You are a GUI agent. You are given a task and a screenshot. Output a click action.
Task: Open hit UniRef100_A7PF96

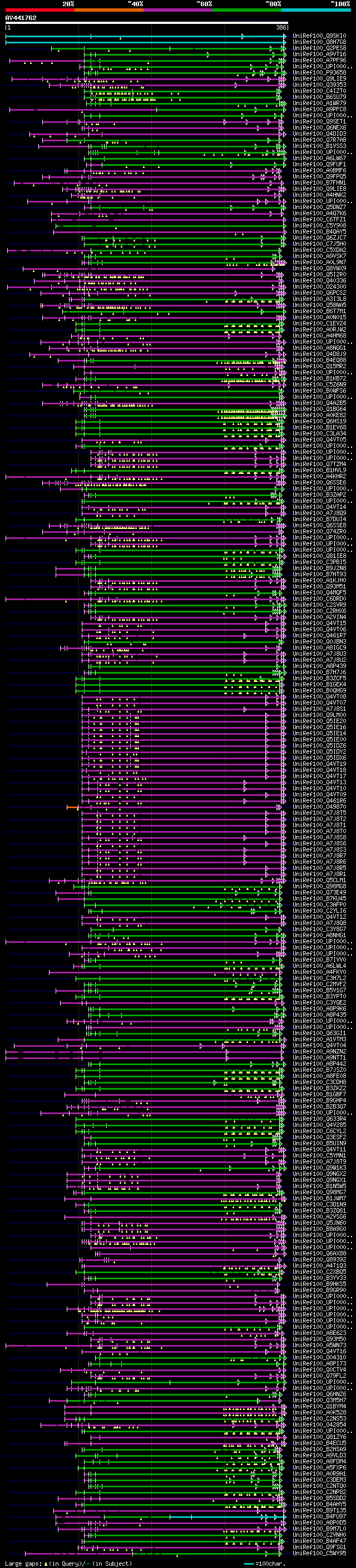click(319, 60)
